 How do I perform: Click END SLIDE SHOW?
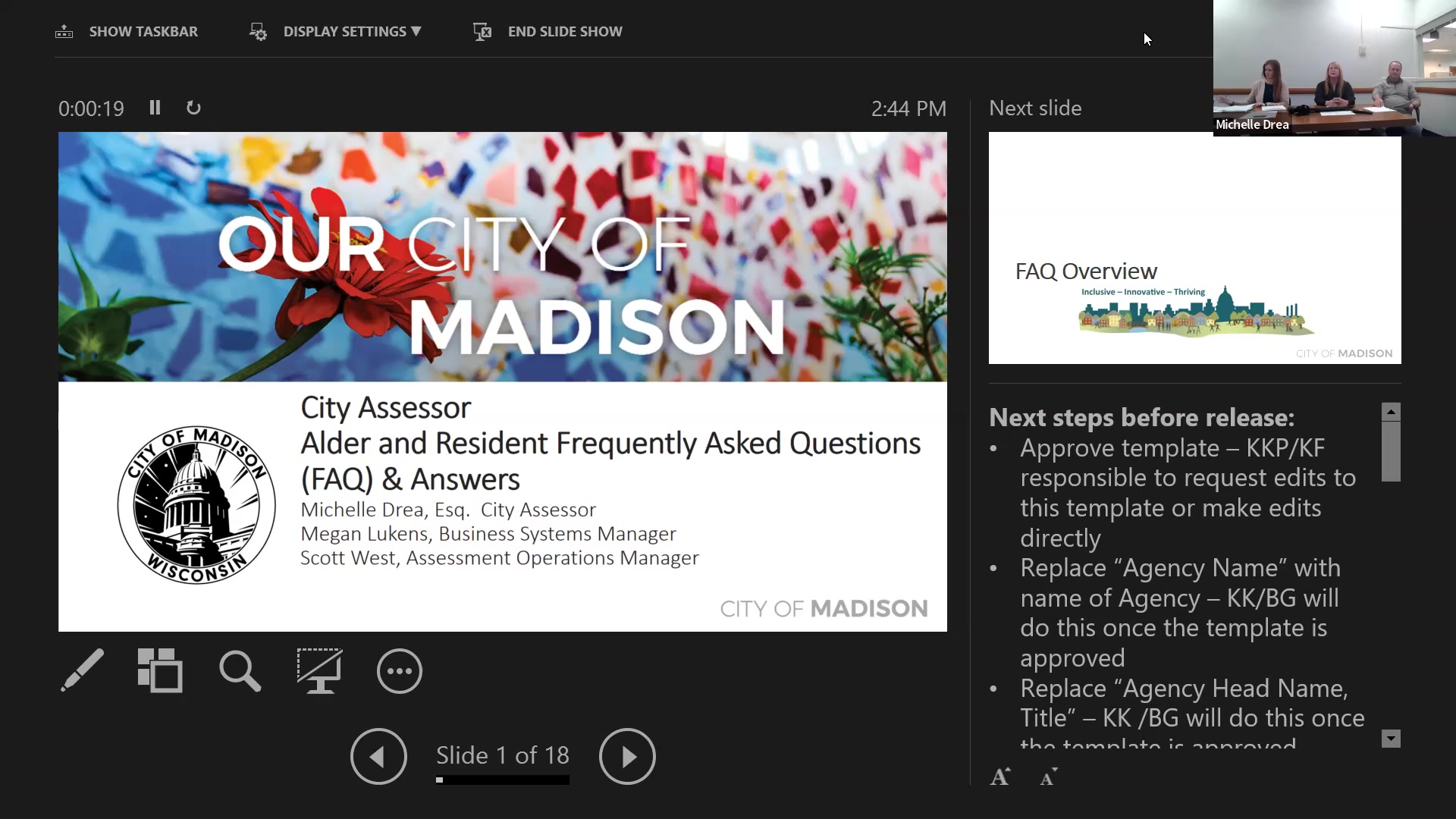[564, 32]
